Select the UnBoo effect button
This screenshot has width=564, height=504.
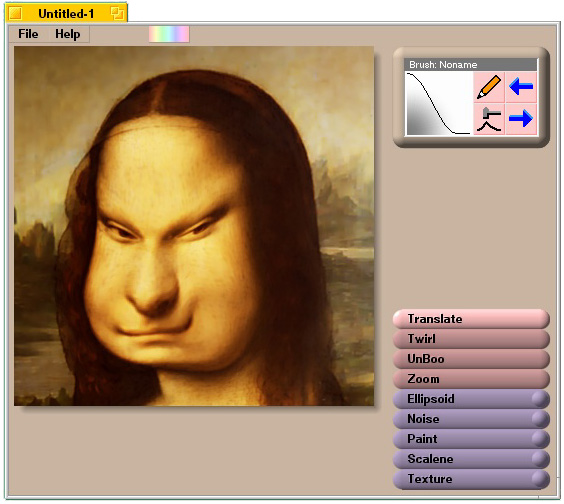coord(471,359)
